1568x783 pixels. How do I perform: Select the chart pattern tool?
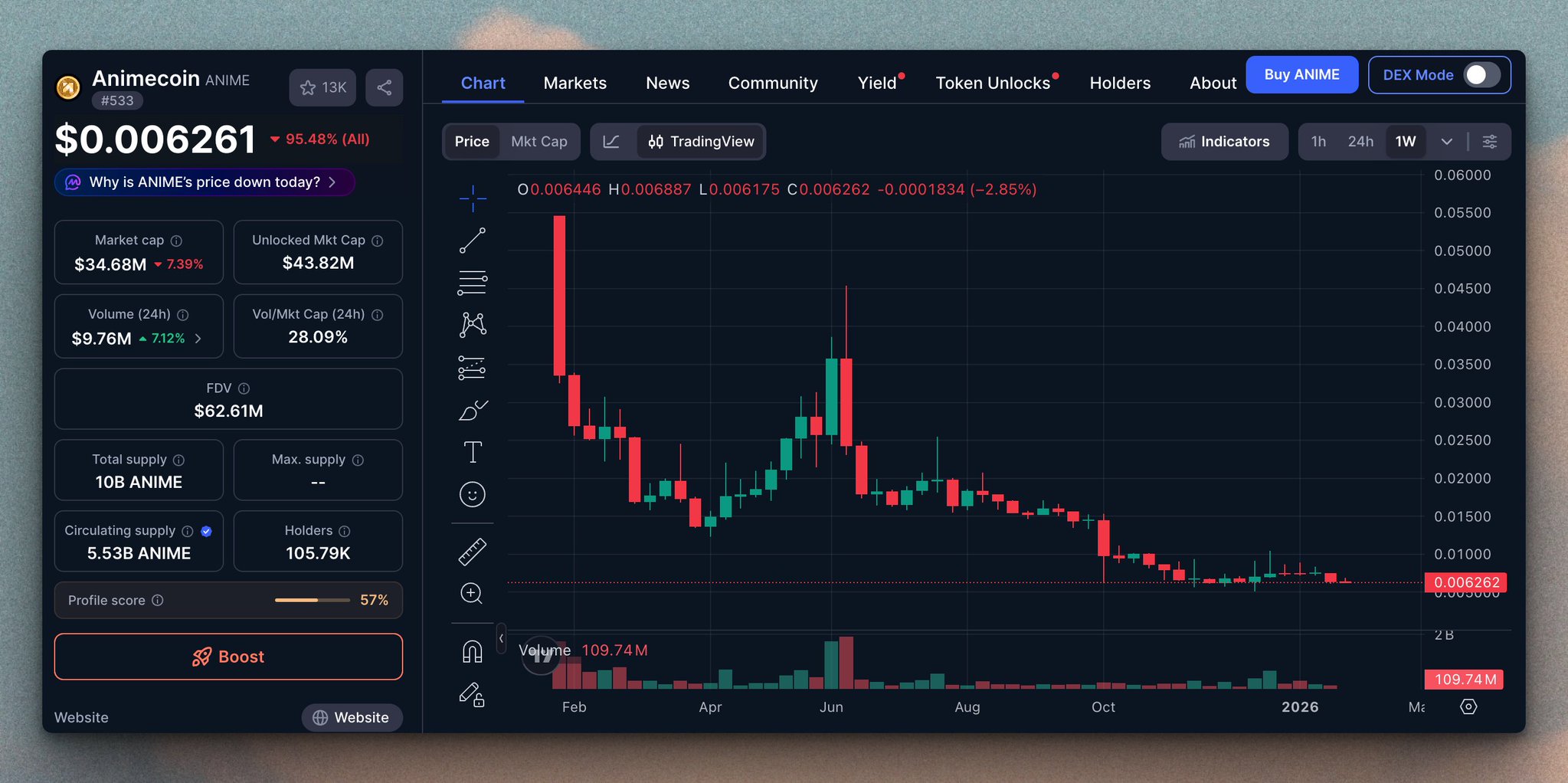pos(473,325)
